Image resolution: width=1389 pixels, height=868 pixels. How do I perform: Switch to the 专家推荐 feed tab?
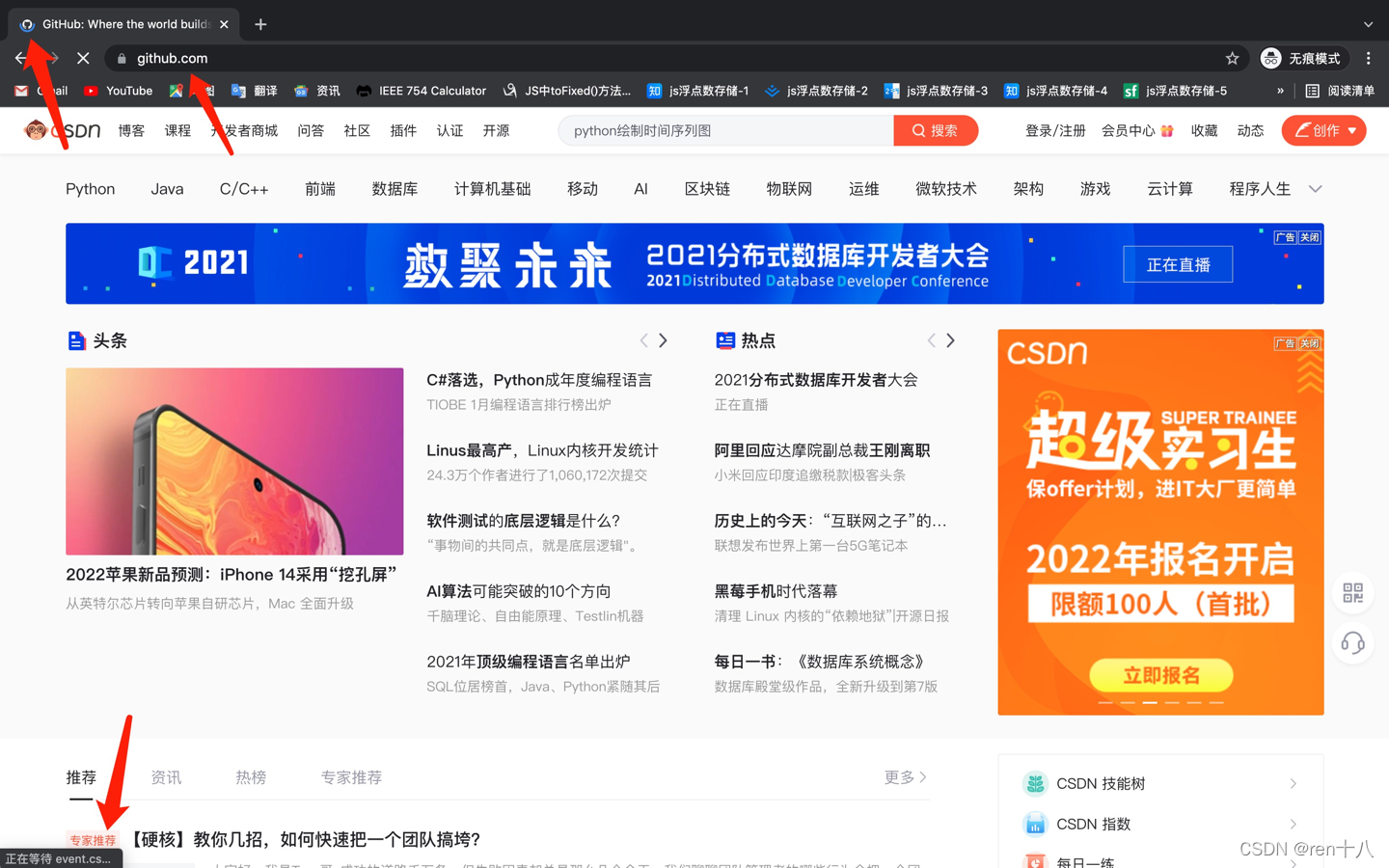[x=351, y=777]
